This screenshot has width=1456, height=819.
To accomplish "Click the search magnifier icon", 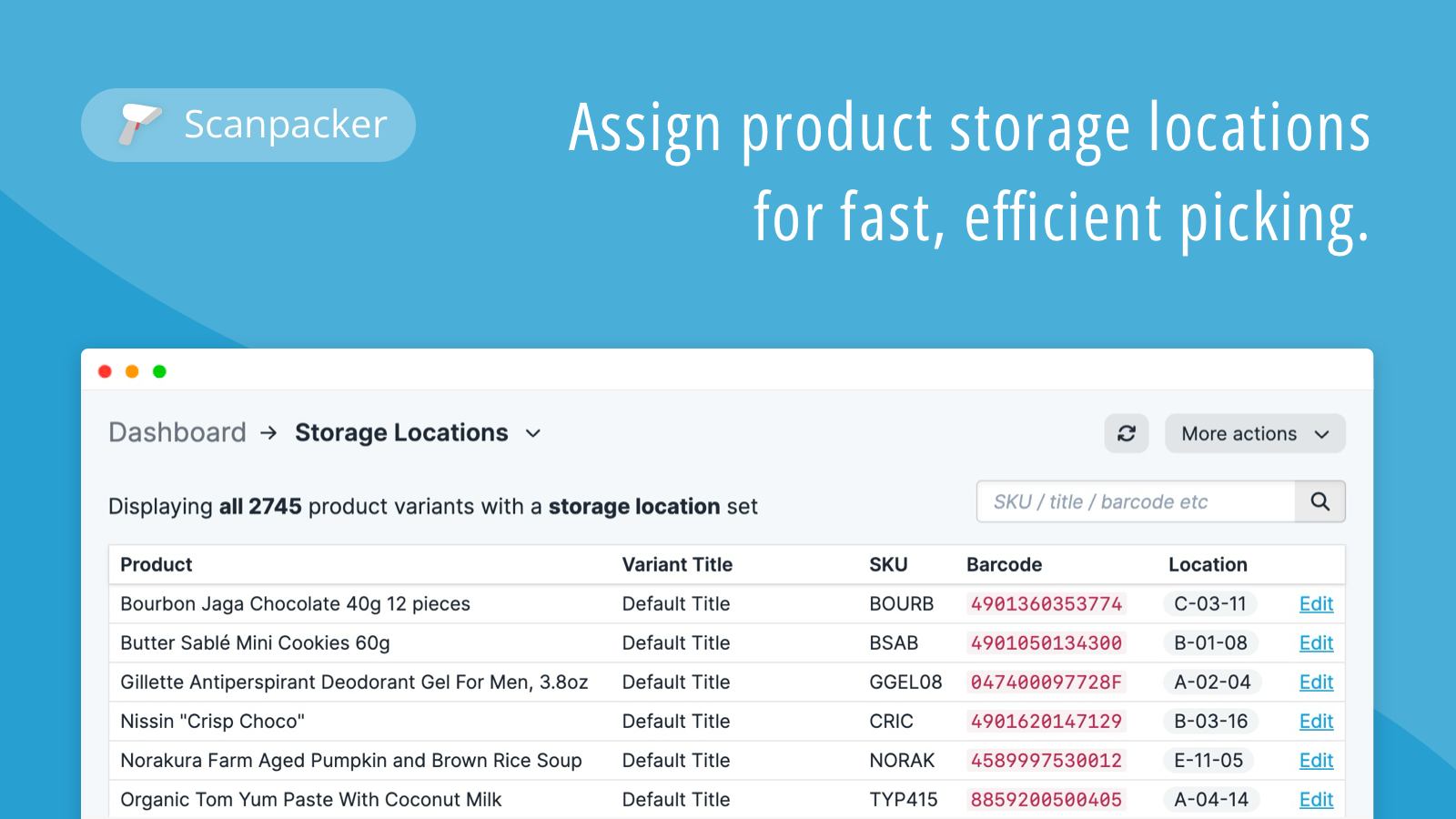I will (1320, 501).
